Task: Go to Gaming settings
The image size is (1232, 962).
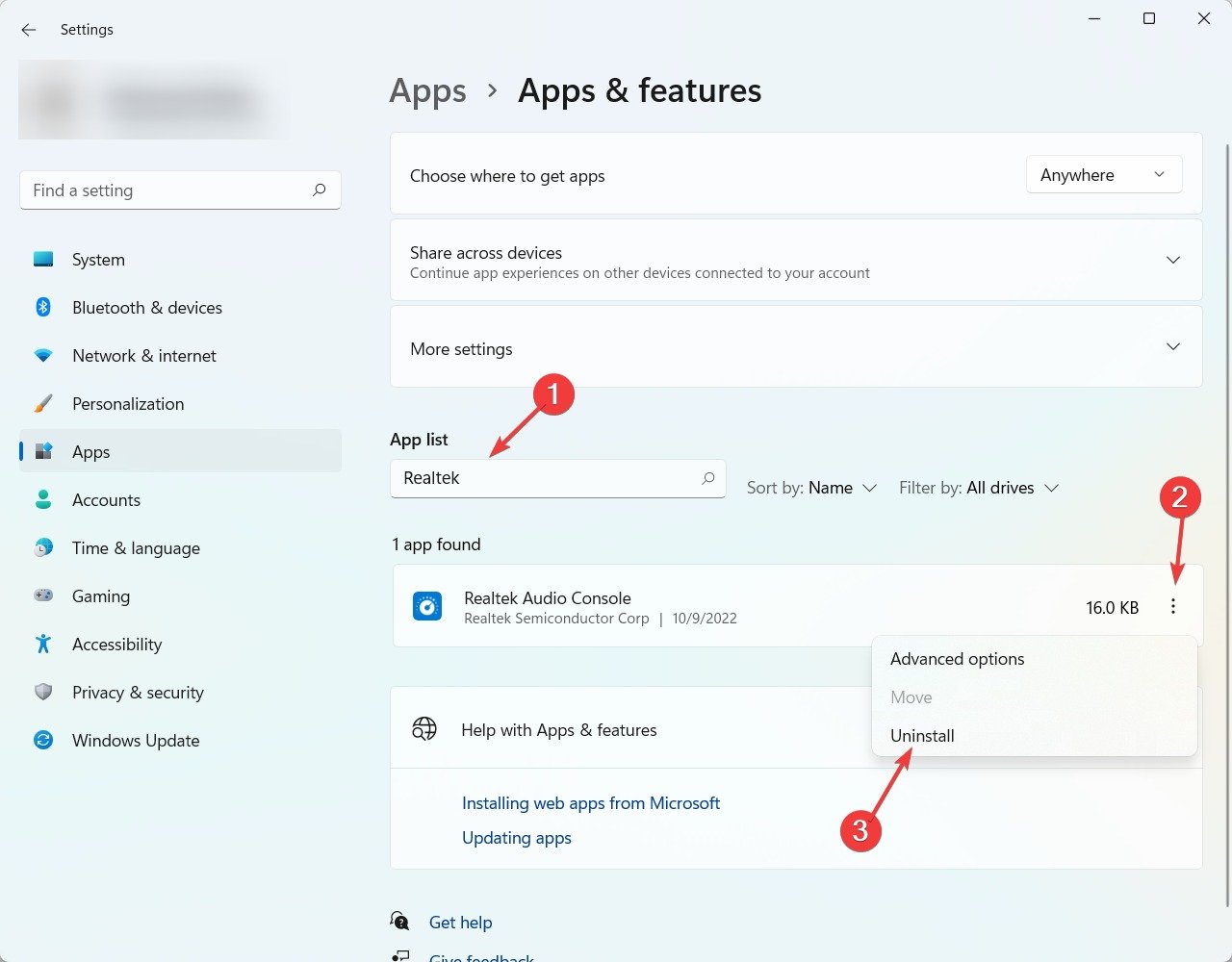Action: point(180,596)
